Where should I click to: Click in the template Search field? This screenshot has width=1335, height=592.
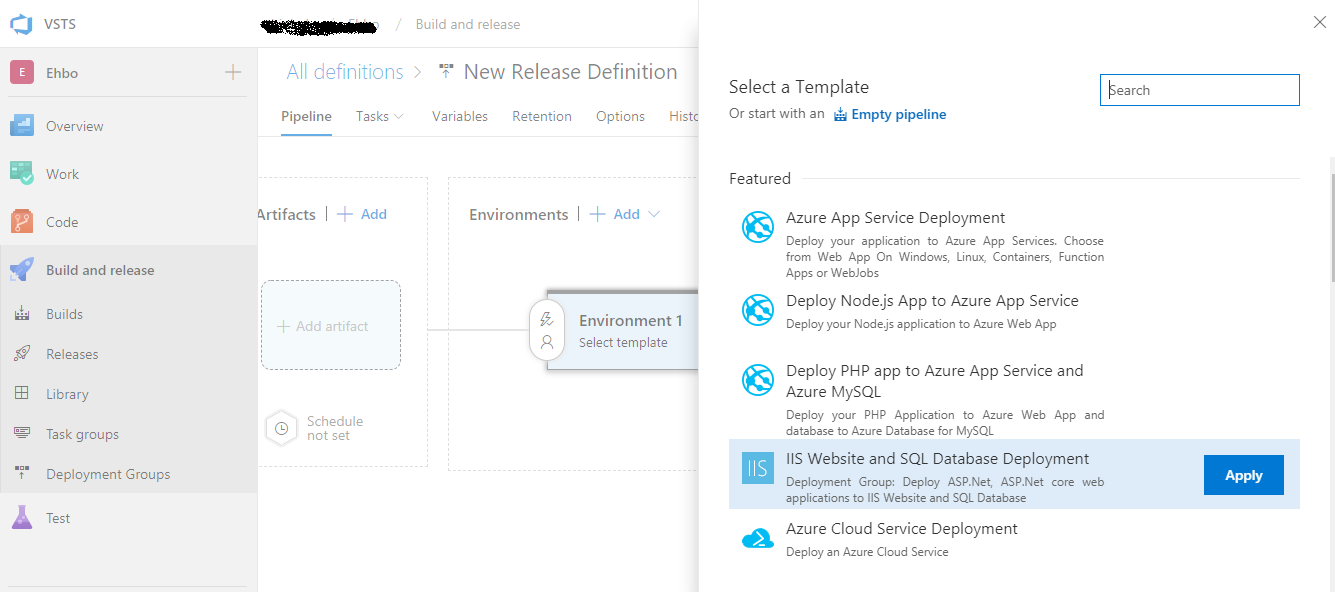click(1200, 90)
